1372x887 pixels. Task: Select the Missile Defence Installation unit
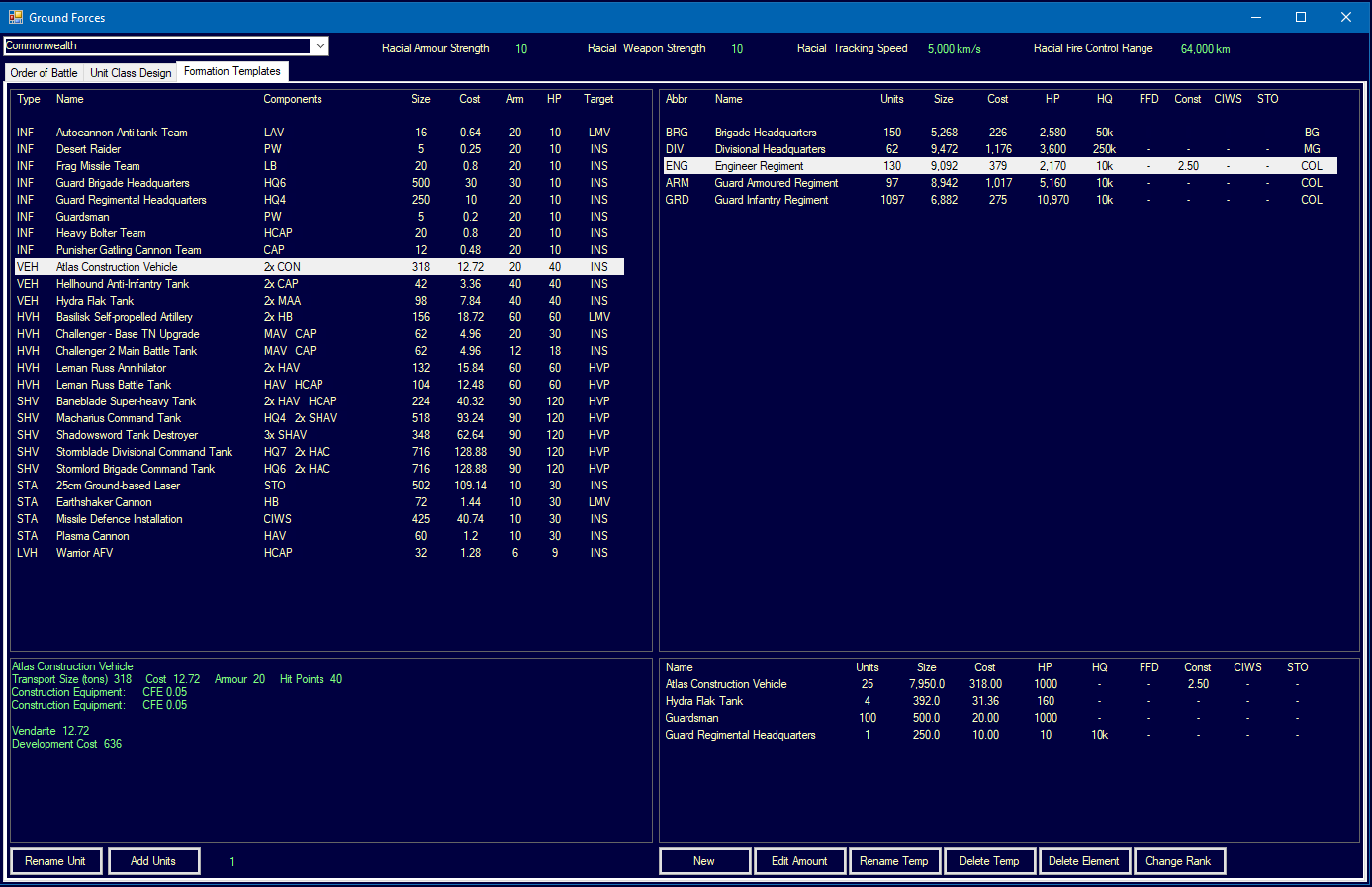[x=320, y=519]
